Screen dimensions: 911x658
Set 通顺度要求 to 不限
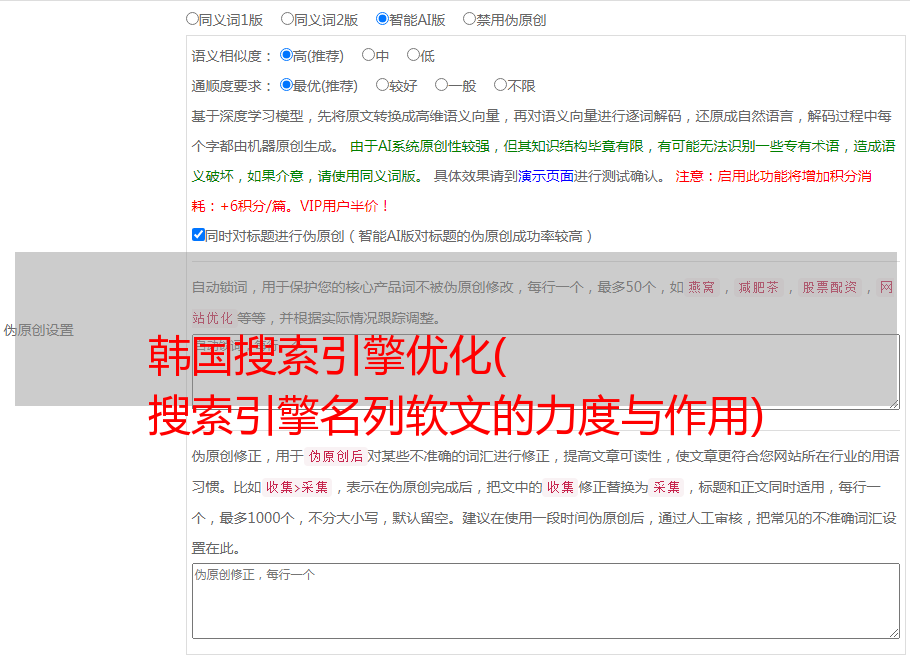click(x=500, y=85)
